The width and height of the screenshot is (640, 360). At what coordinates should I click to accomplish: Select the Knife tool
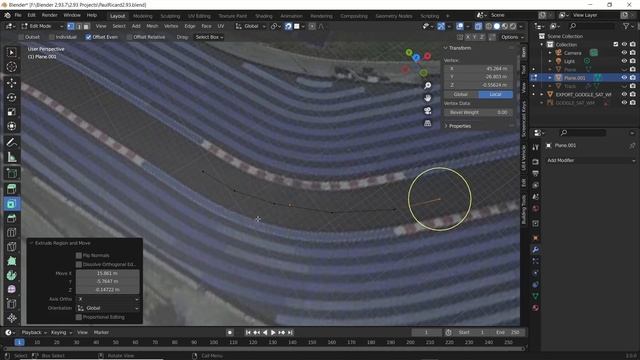pyautogui.click(x=11, y=247)
